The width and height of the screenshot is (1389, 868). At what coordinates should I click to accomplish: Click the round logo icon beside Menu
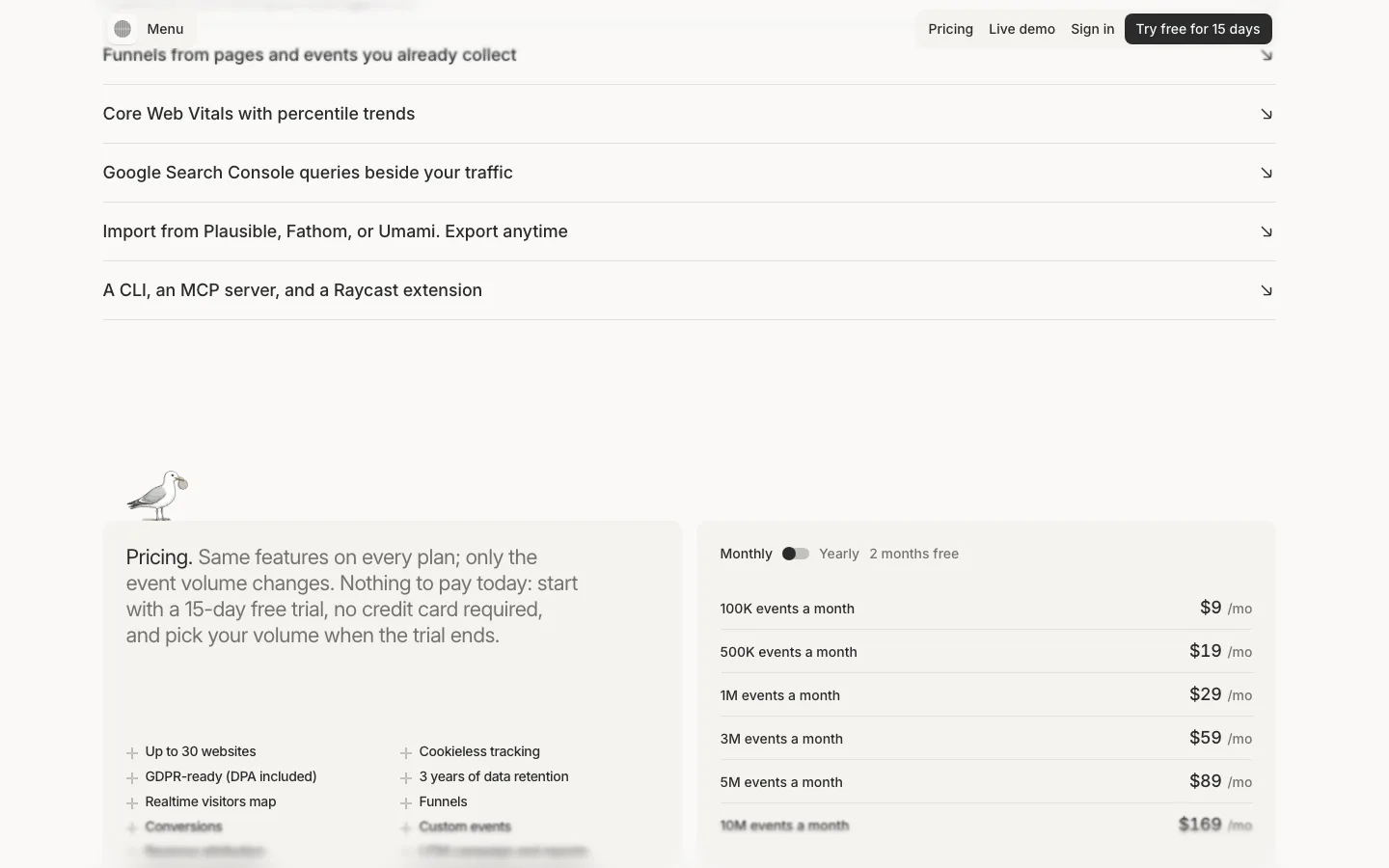tap(123, 29)
